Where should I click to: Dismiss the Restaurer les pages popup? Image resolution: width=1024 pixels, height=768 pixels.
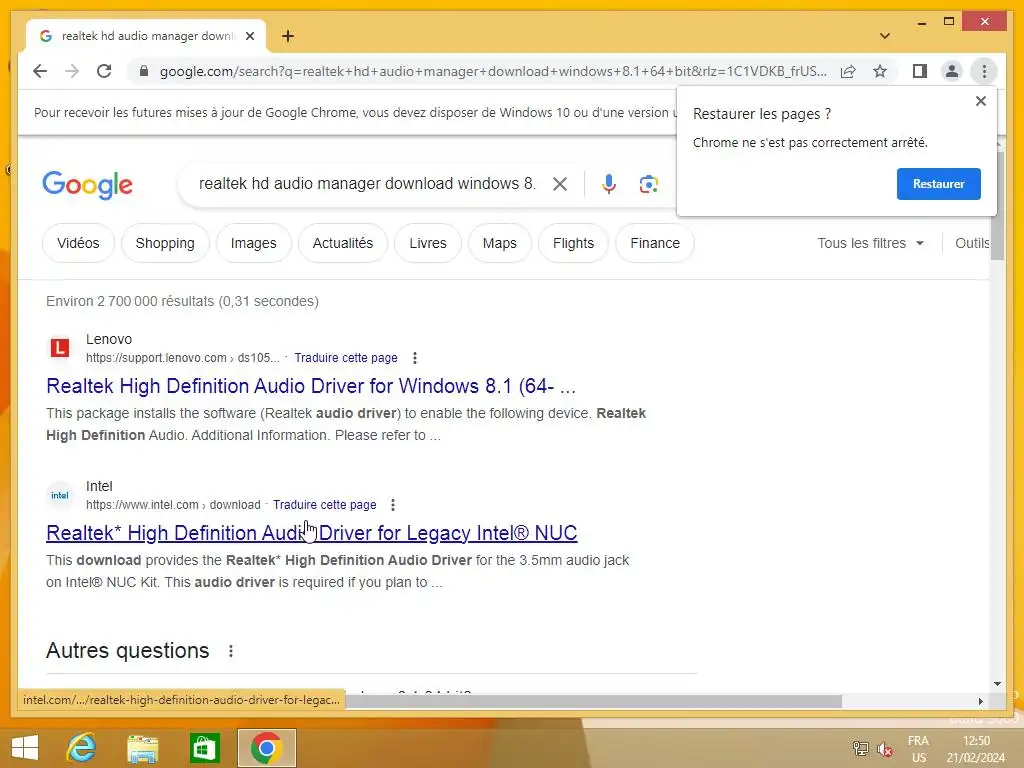(x=980, y=101)
